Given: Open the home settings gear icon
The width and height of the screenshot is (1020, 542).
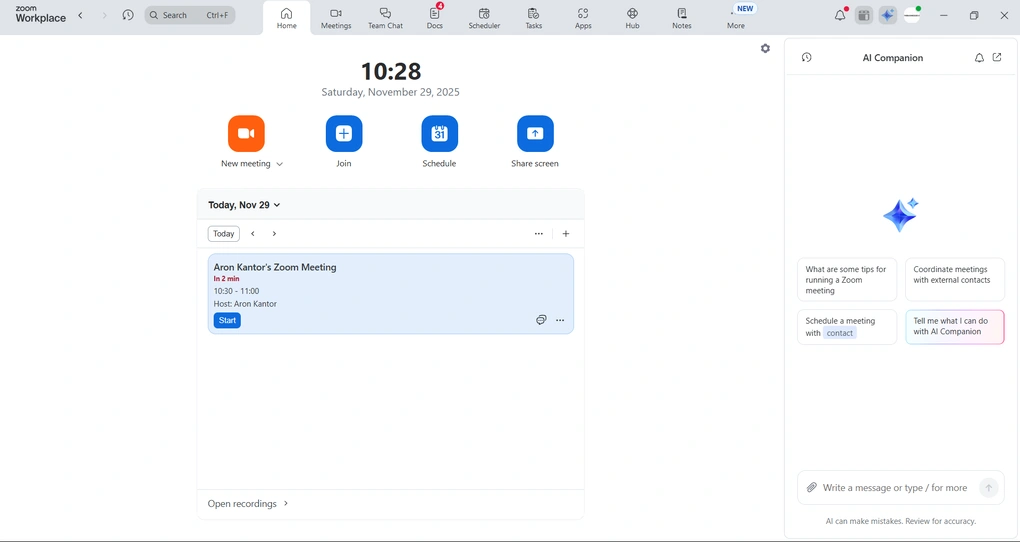Looking at the screenshot, I should (765, 48).
